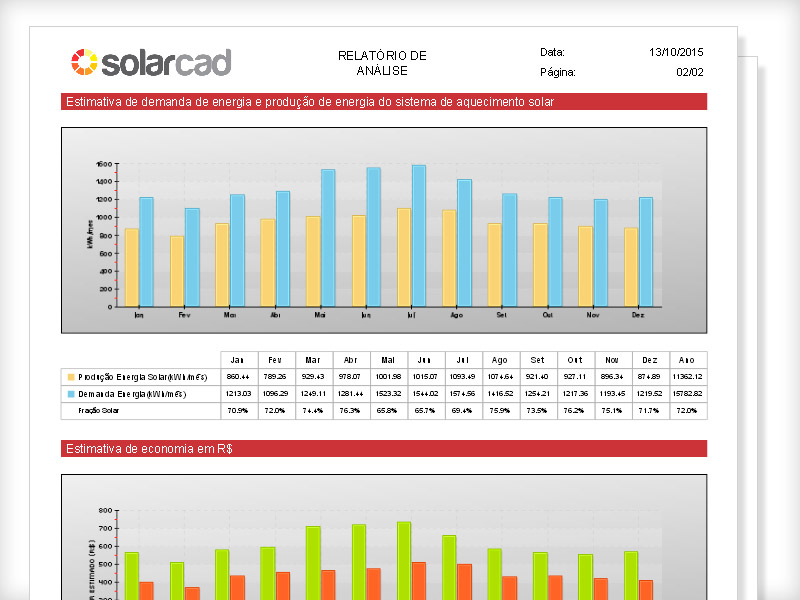Click the Fev column header in the table
This screenshot has width=800, height=600.
275,360
